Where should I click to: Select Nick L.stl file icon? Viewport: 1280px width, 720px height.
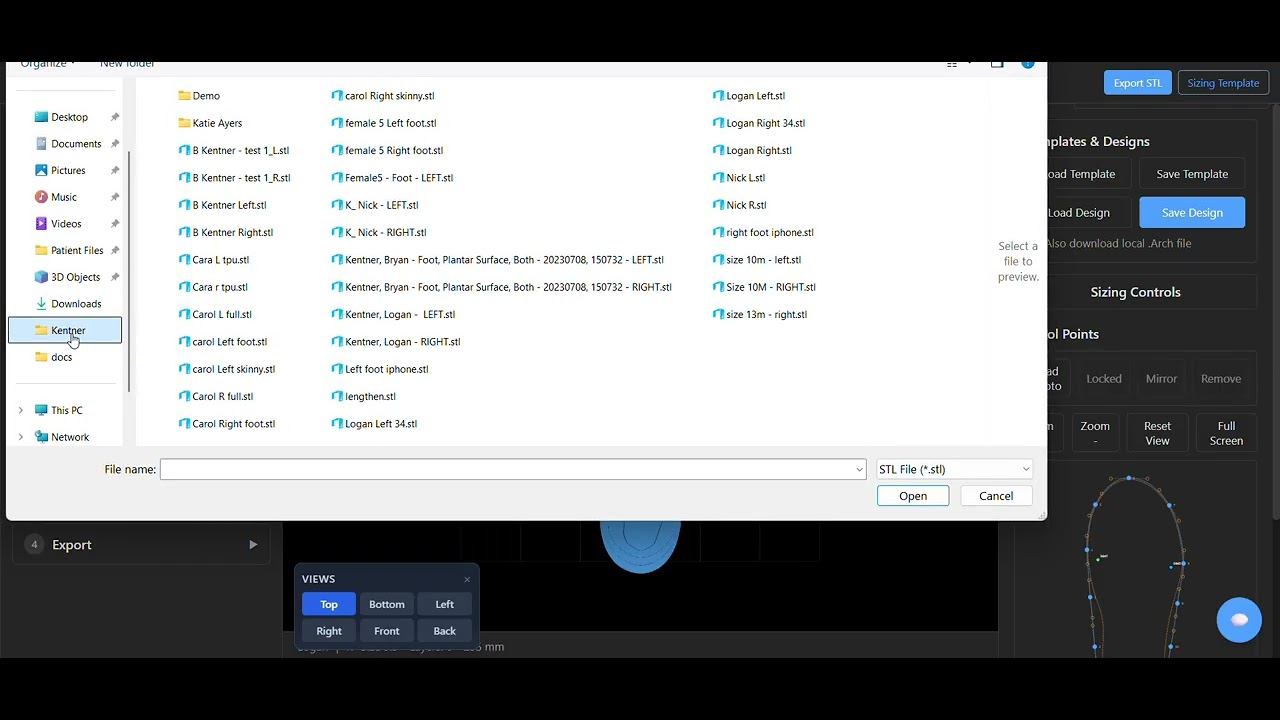click(x=718, y=178)
